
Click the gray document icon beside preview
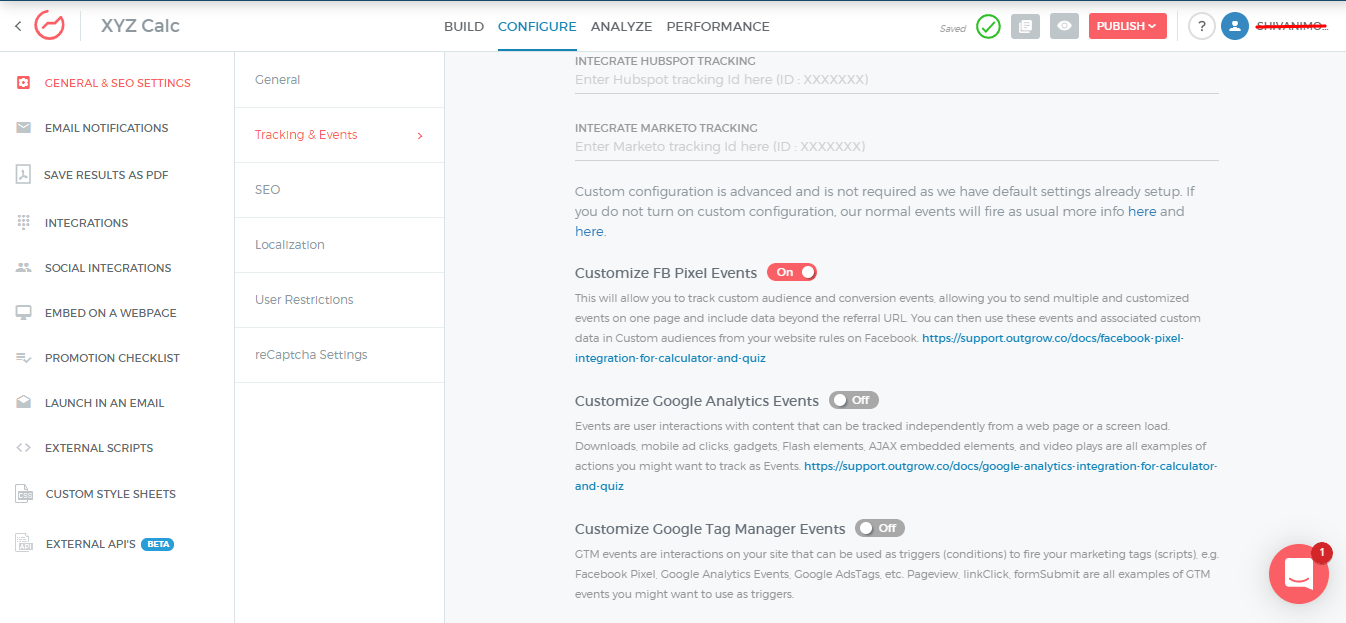click(1025, 27)
